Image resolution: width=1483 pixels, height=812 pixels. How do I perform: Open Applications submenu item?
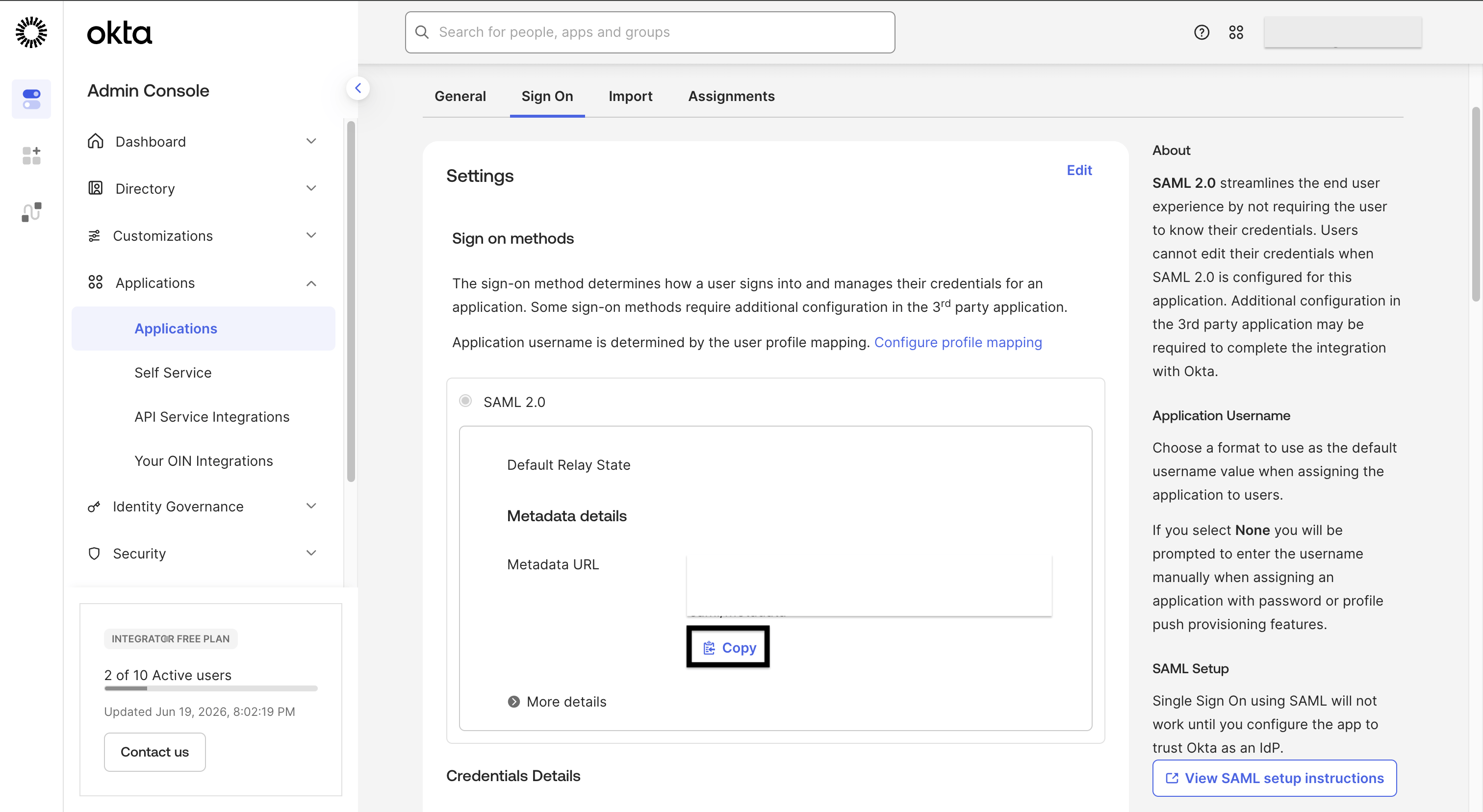click(203, 329)
